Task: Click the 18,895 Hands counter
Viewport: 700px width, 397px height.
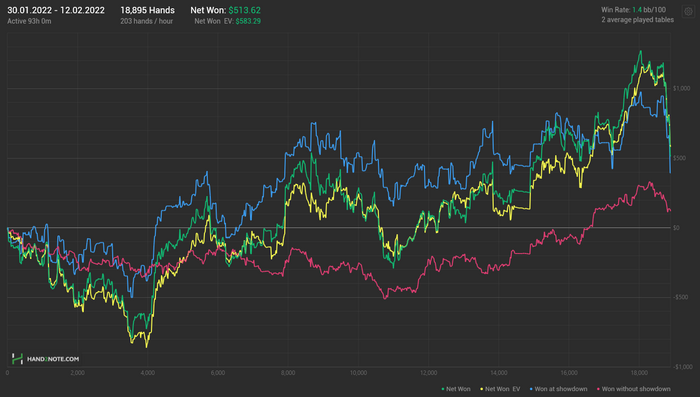Action: (x=147, y=10)
